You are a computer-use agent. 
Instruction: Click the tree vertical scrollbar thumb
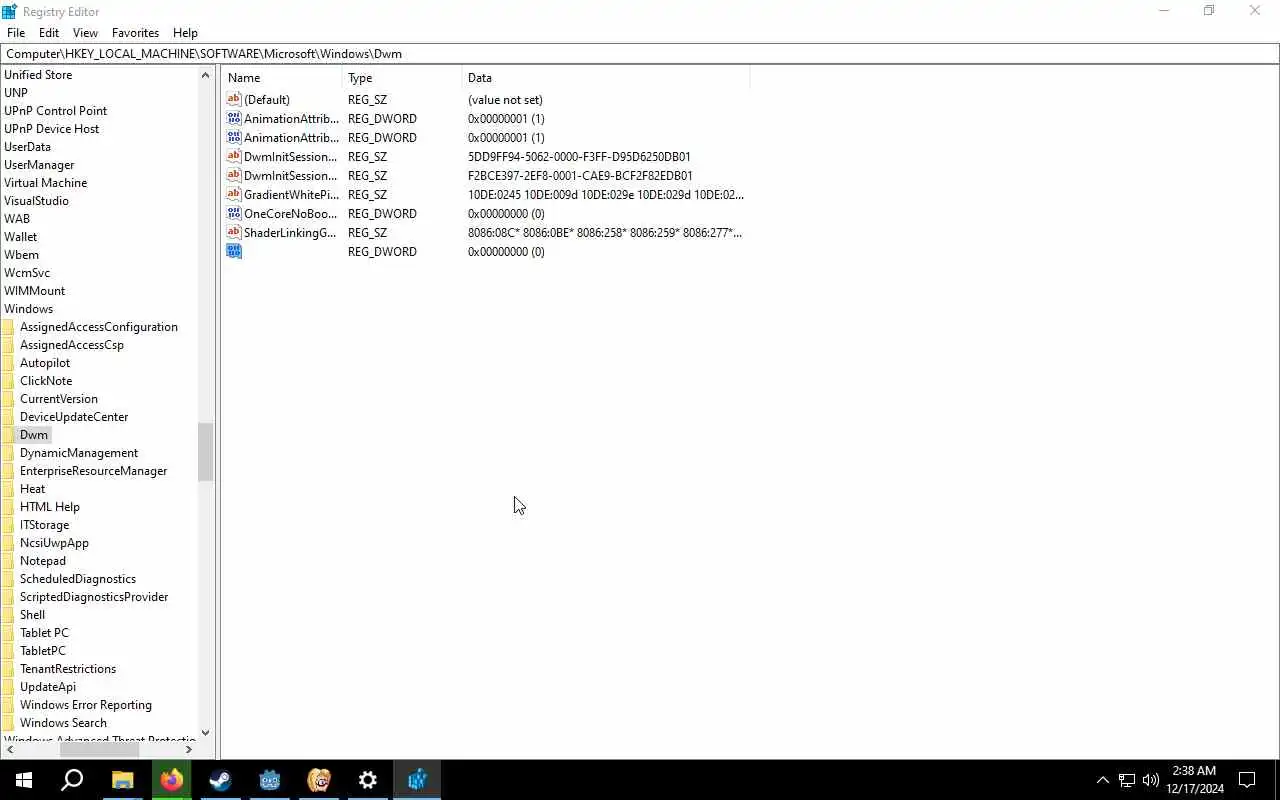pyautogui.click(x=205, y=452)
